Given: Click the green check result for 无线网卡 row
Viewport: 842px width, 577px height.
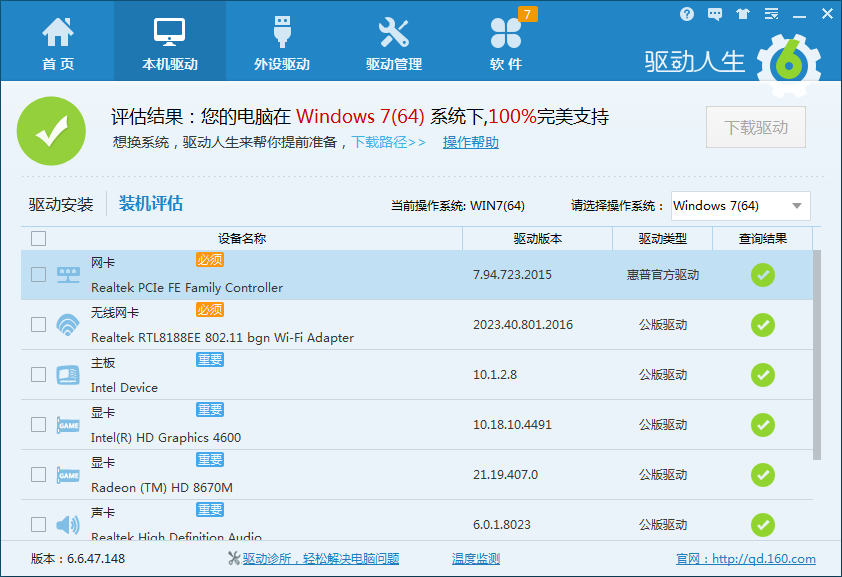Looking at the screenshot, I should [x=763, y=325].
